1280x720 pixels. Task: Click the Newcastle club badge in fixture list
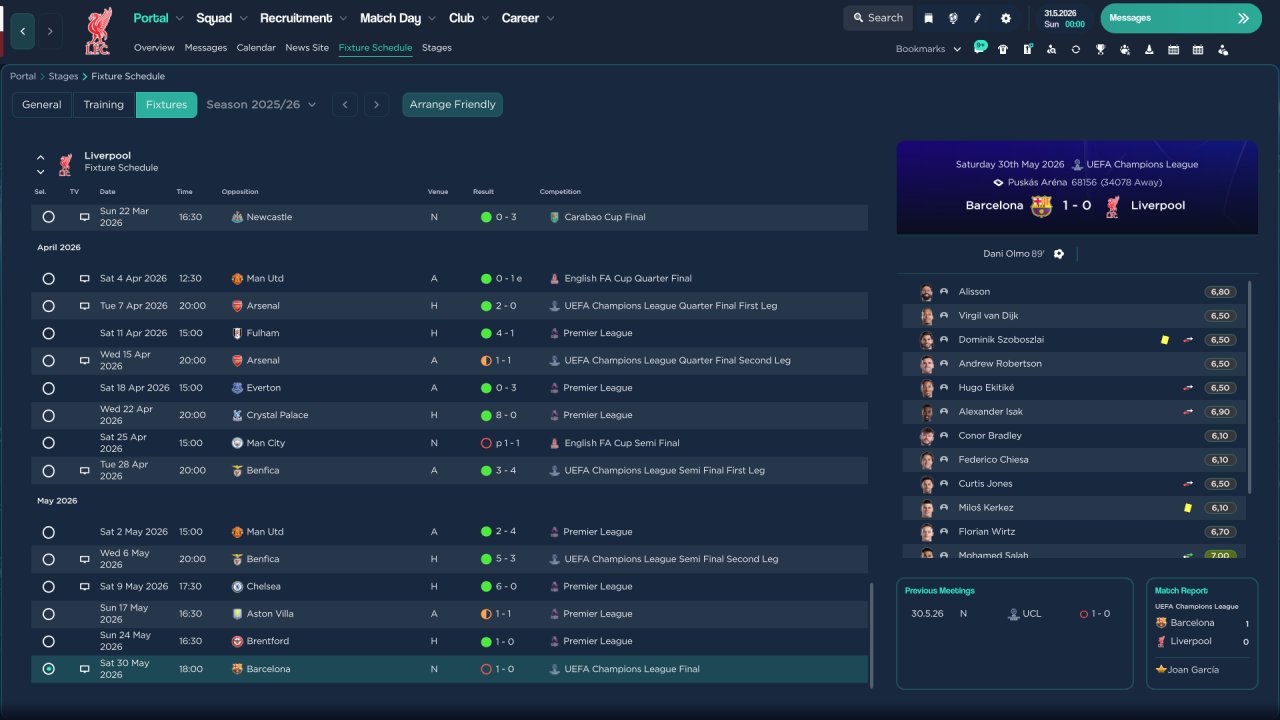[x=237, y=217]
